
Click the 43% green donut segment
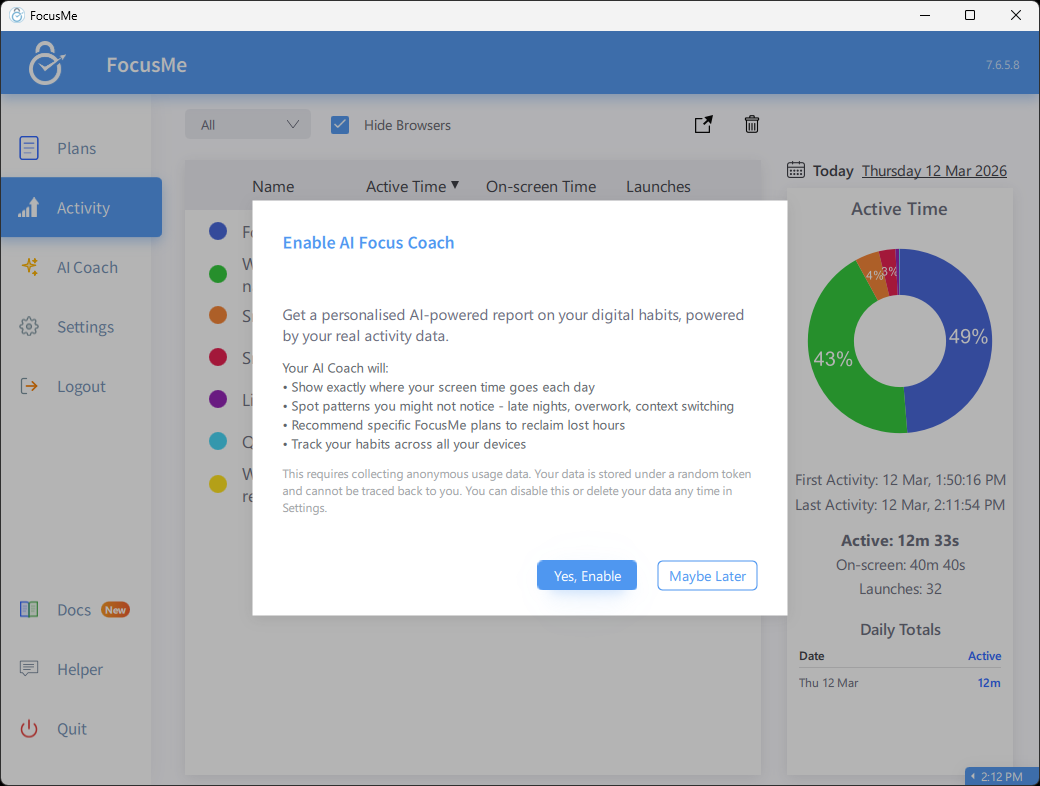pos(832,360)
